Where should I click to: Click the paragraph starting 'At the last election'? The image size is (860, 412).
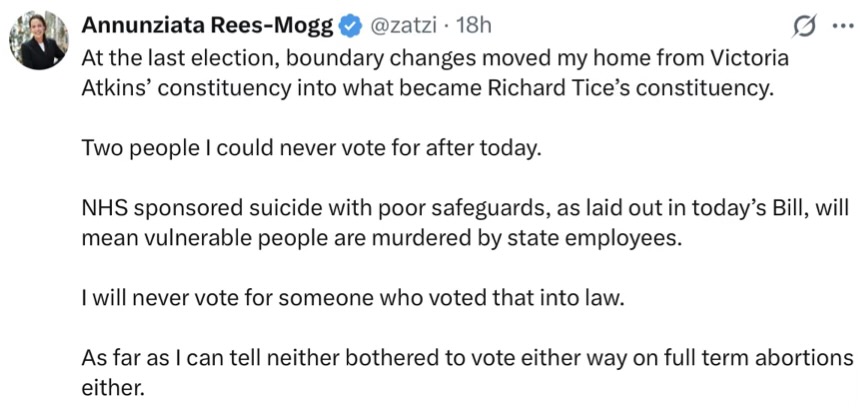[x=435, y=73]
